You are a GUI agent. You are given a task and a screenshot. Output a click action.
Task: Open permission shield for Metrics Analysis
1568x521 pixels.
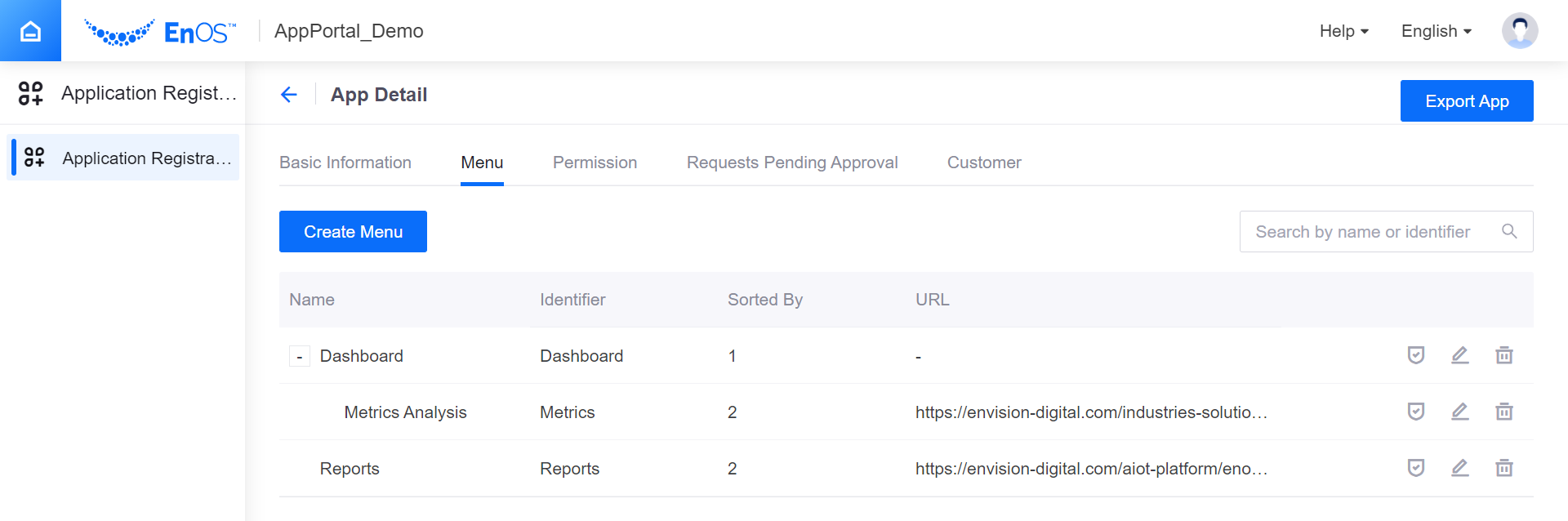point(1415,412)
